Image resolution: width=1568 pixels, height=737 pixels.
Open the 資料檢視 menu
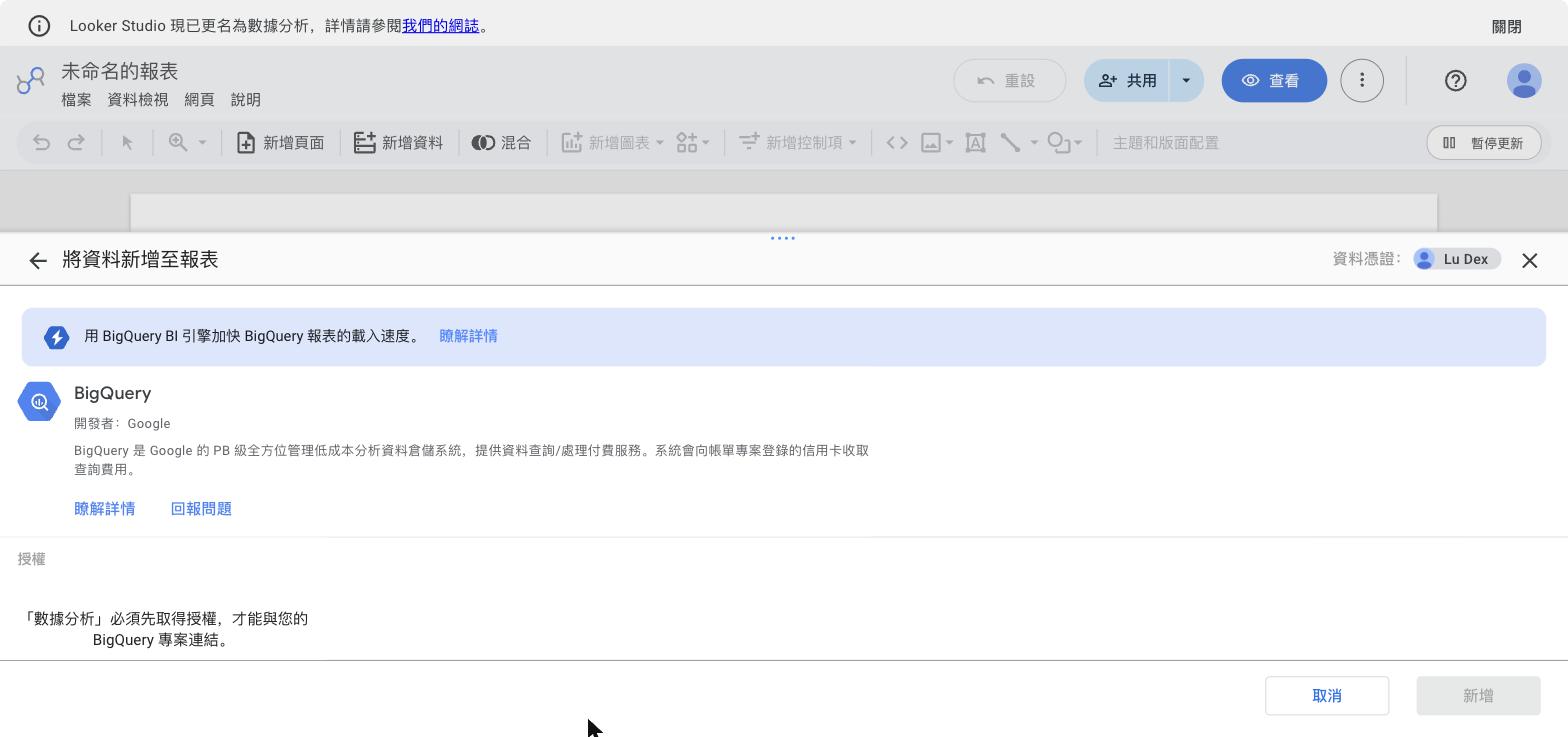(x=138, y=100)
